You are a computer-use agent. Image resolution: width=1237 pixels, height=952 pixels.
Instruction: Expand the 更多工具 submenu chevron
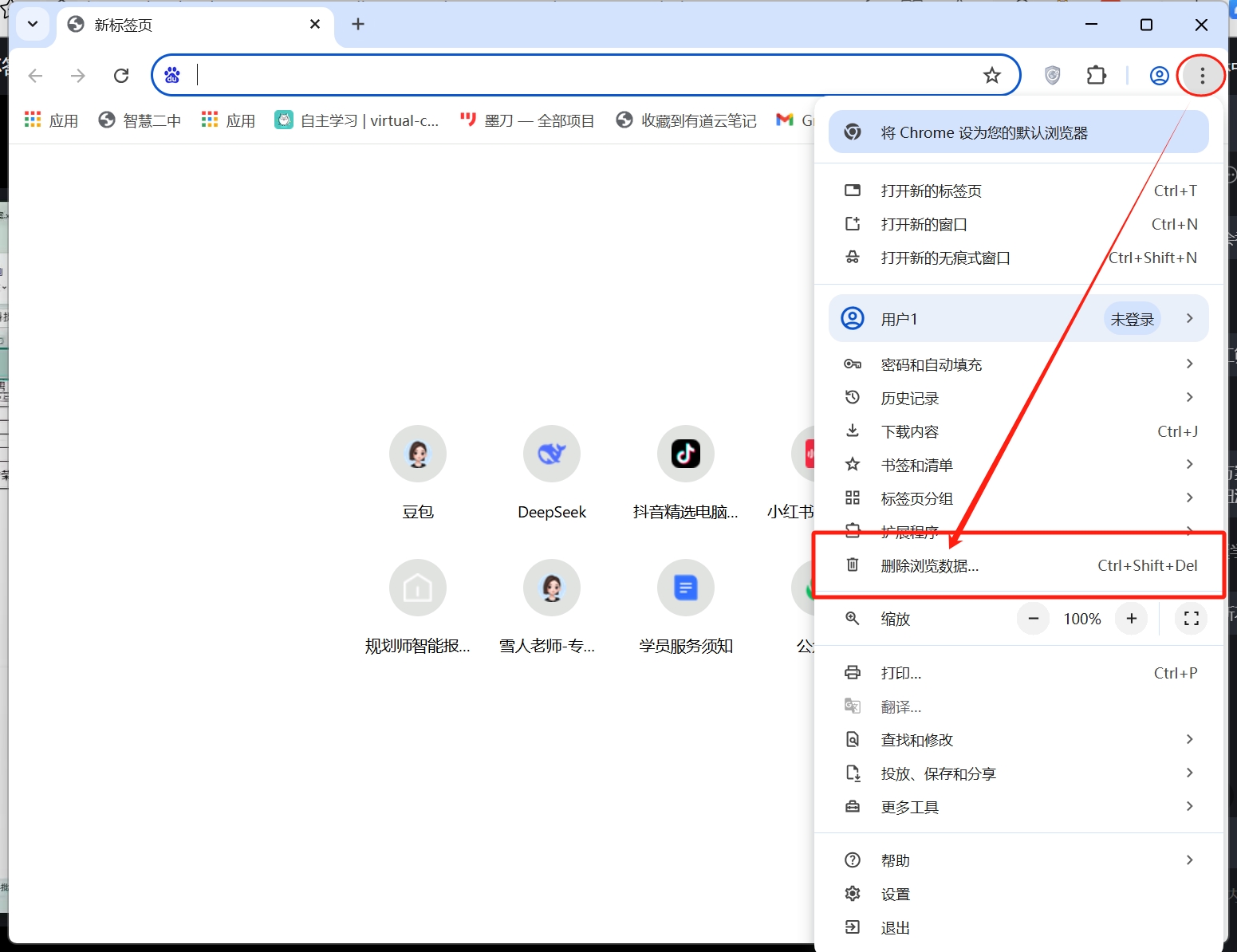(x=1189, y=806)
